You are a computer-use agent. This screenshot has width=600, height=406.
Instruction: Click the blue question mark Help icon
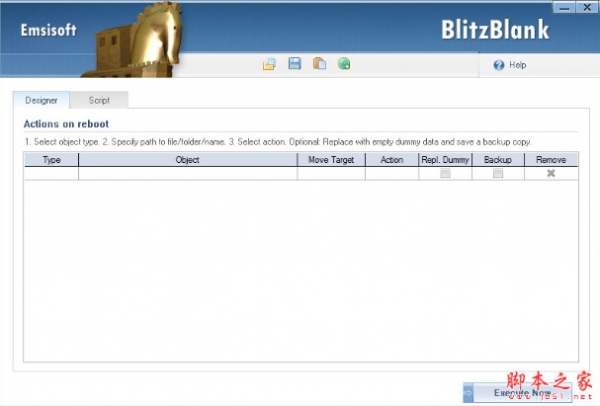[x=499, y=65]
